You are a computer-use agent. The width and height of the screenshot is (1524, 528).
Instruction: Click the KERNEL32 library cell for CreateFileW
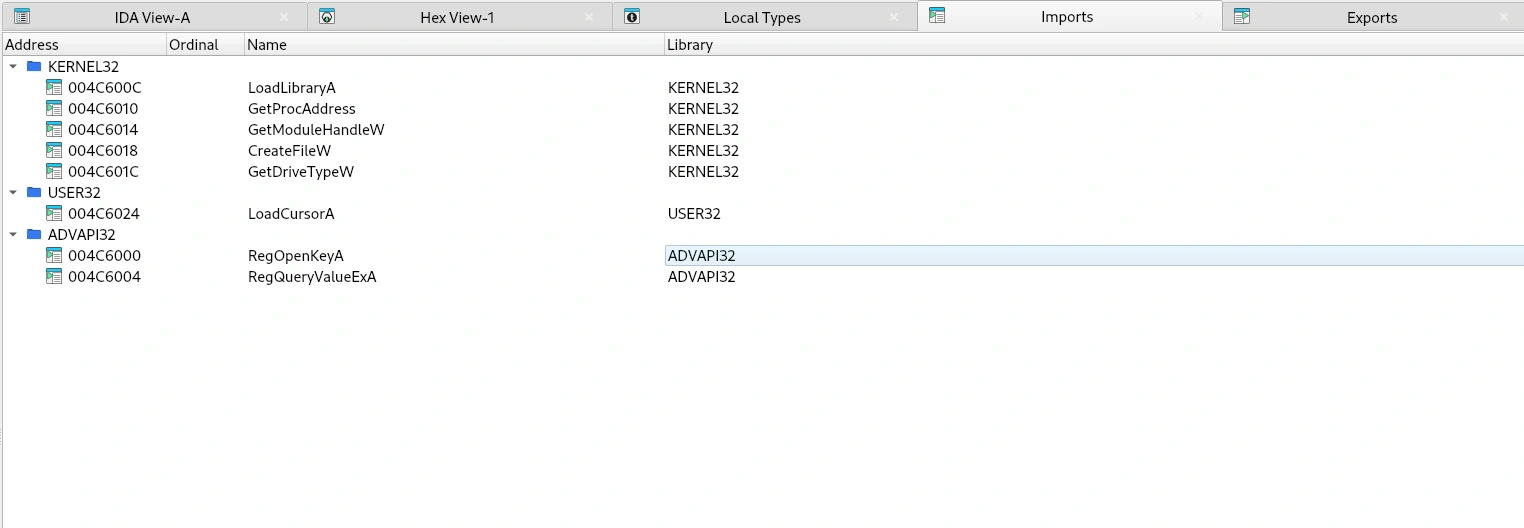click(x=703, y=150)
